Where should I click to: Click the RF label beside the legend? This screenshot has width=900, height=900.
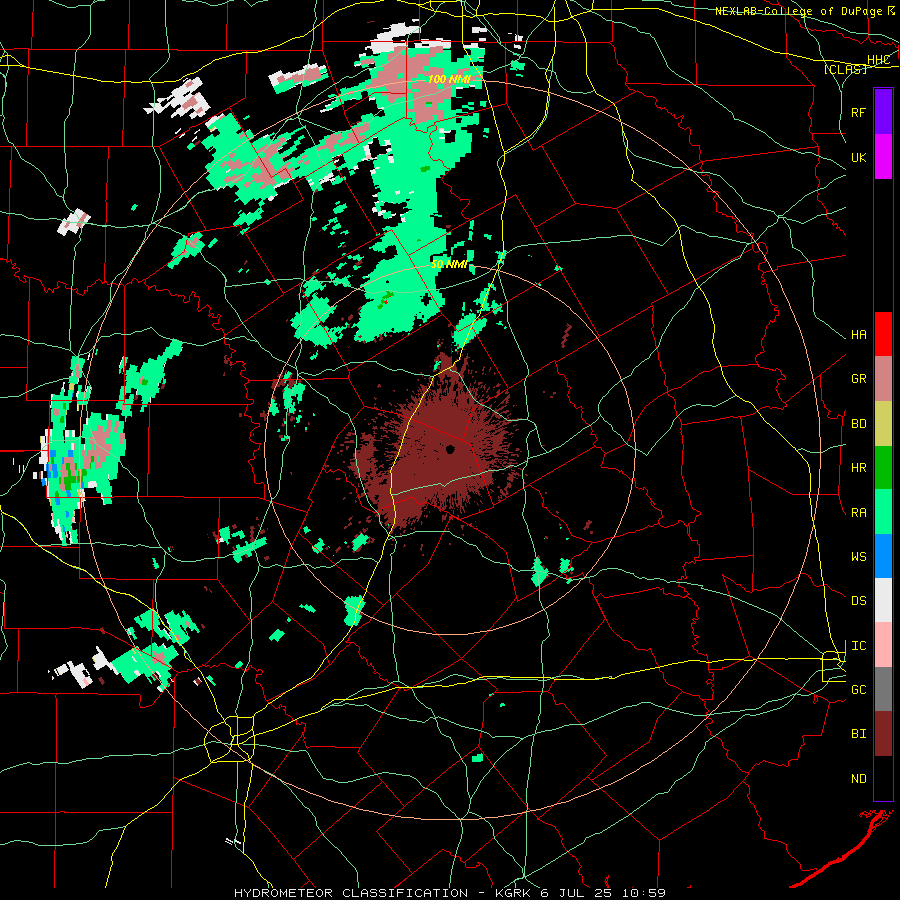coord(858,112)
